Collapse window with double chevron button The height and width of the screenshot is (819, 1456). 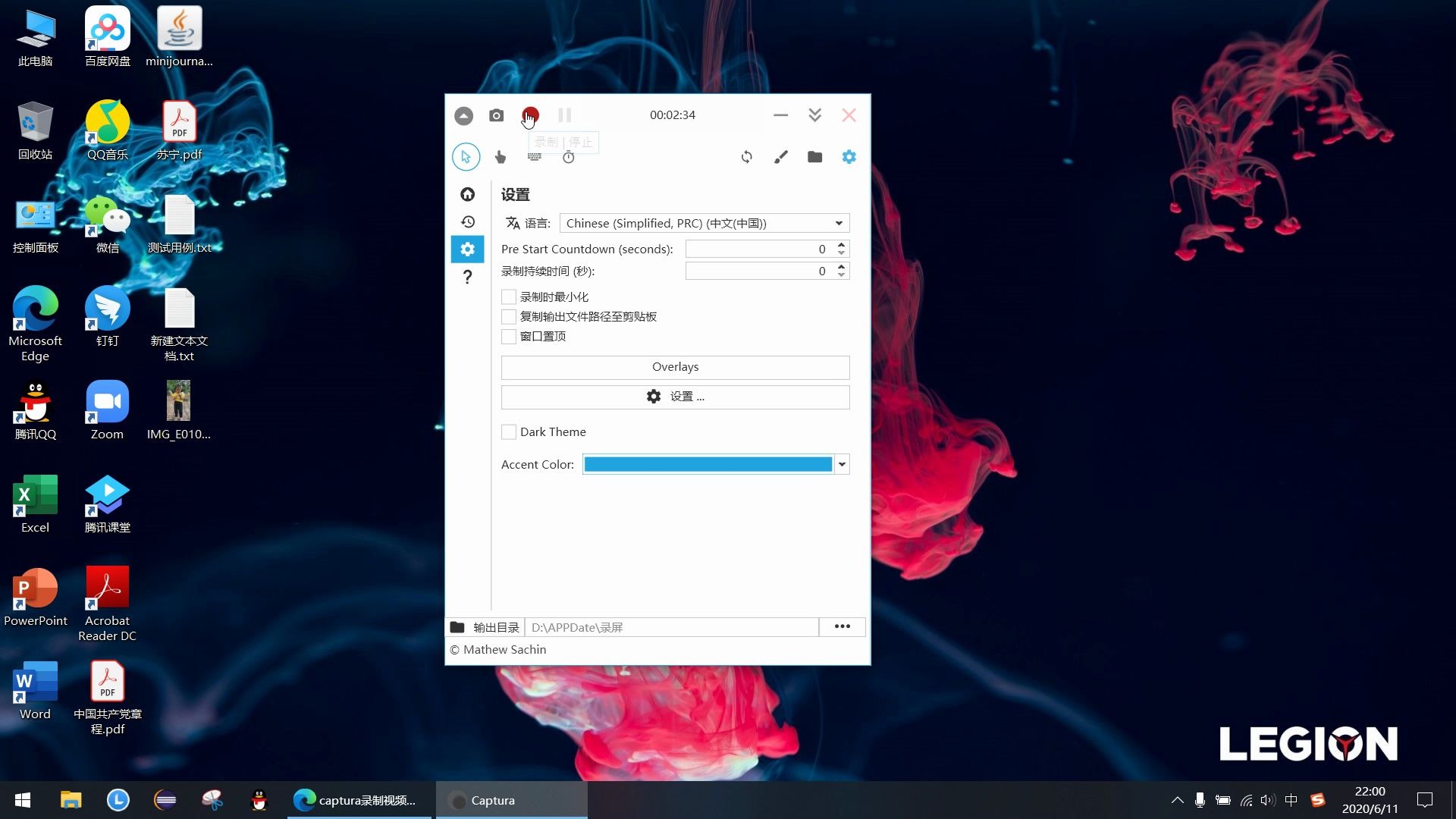815,115
